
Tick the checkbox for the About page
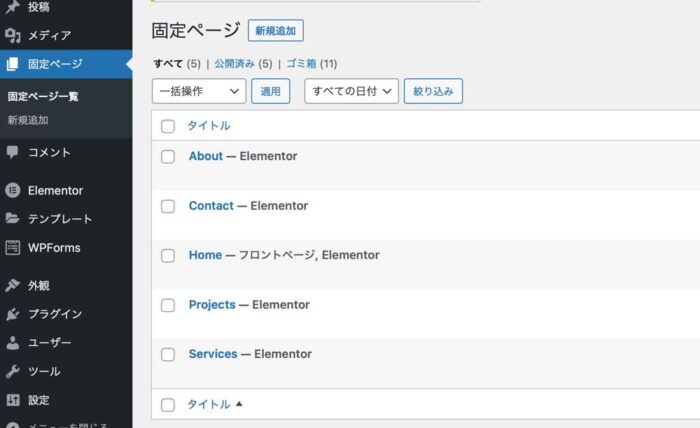click(x=168, y=157)
